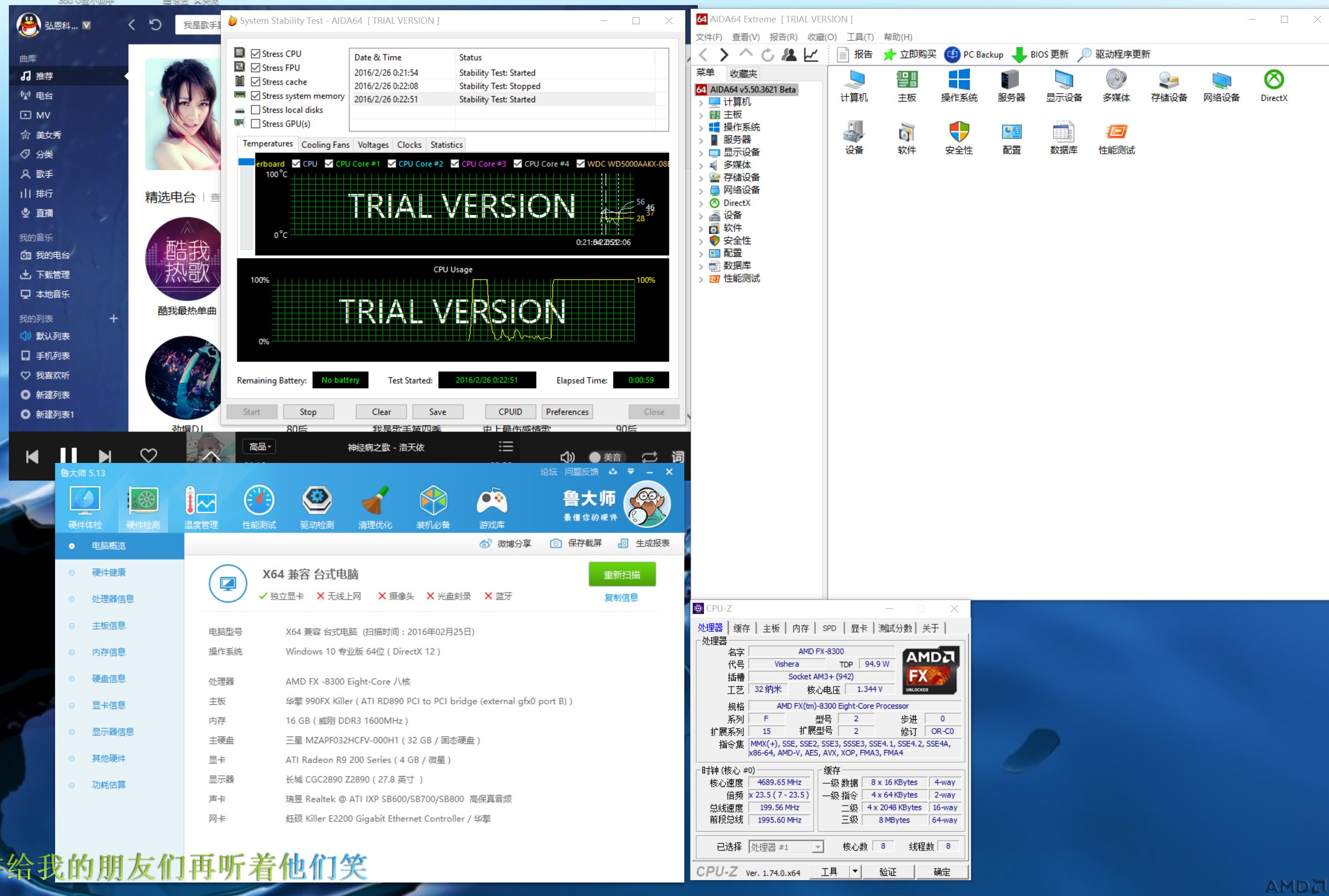Uncheck the Stress CPU checkbox

(255, 54)
